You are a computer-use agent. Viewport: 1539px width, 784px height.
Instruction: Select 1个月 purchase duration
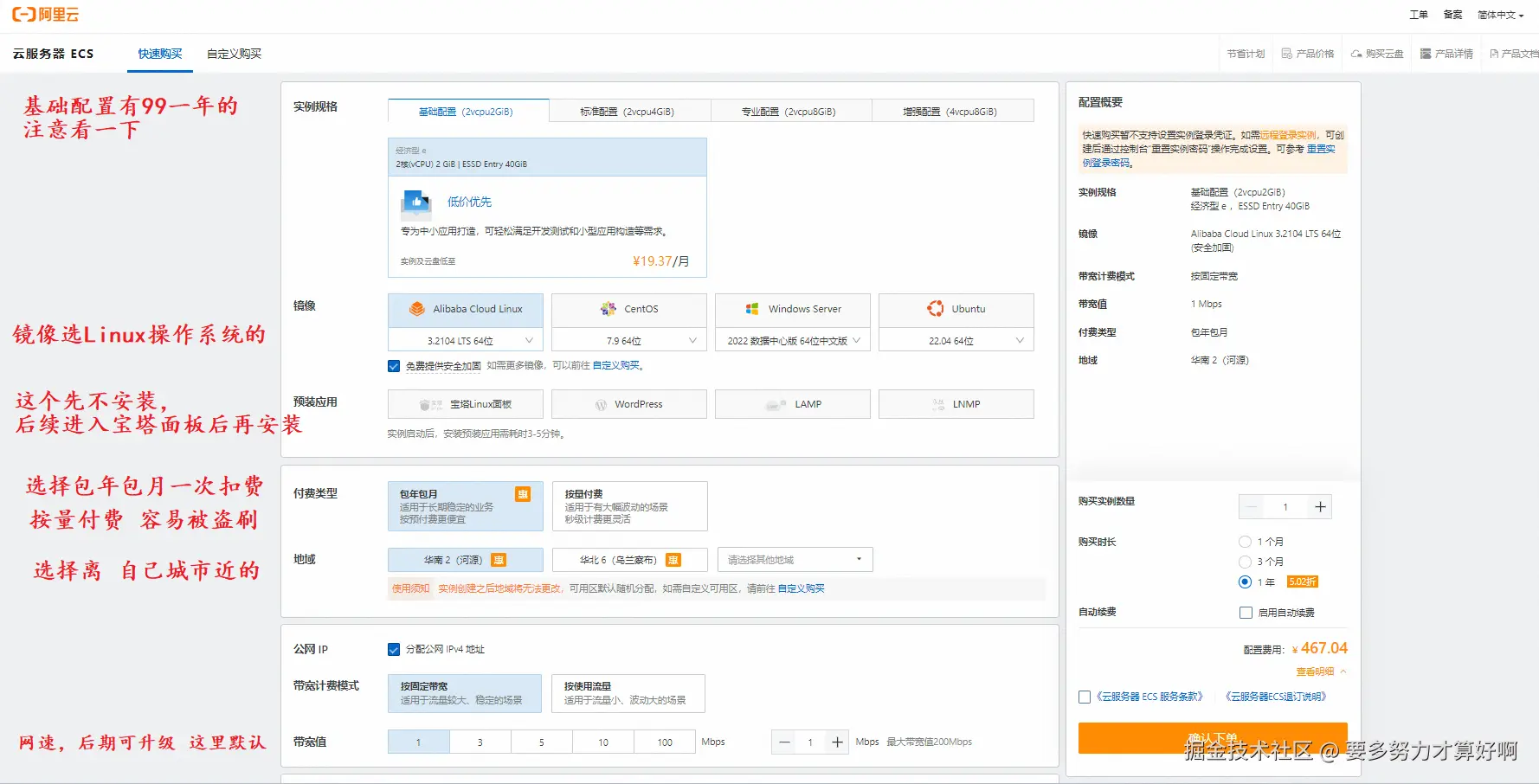coord(1245,542)
